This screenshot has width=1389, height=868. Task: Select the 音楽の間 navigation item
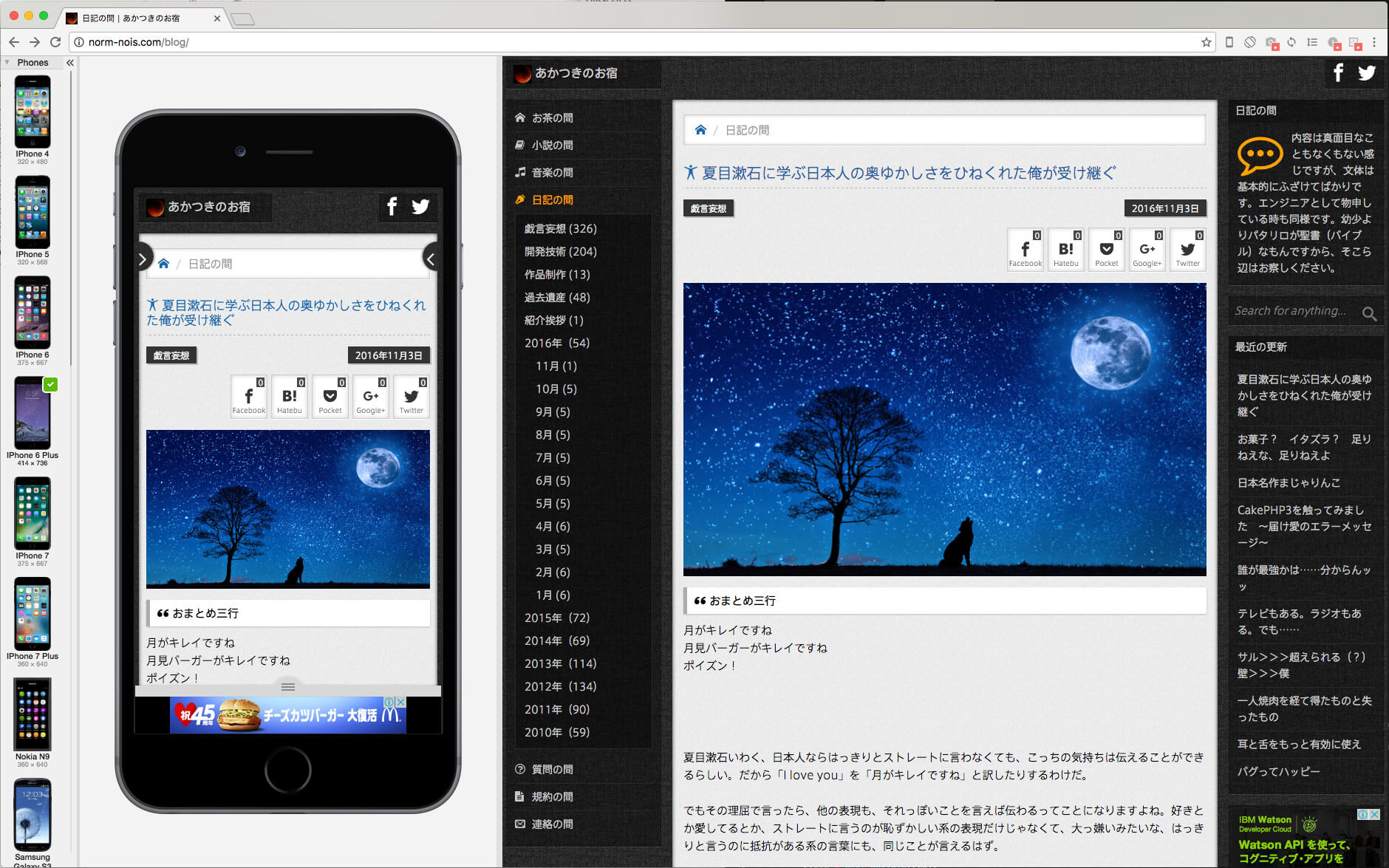tap(552, 173)
